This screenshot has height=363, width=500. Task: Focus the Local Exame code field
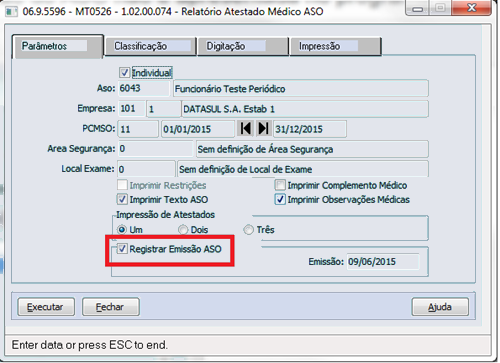click(x=146, y=169)
